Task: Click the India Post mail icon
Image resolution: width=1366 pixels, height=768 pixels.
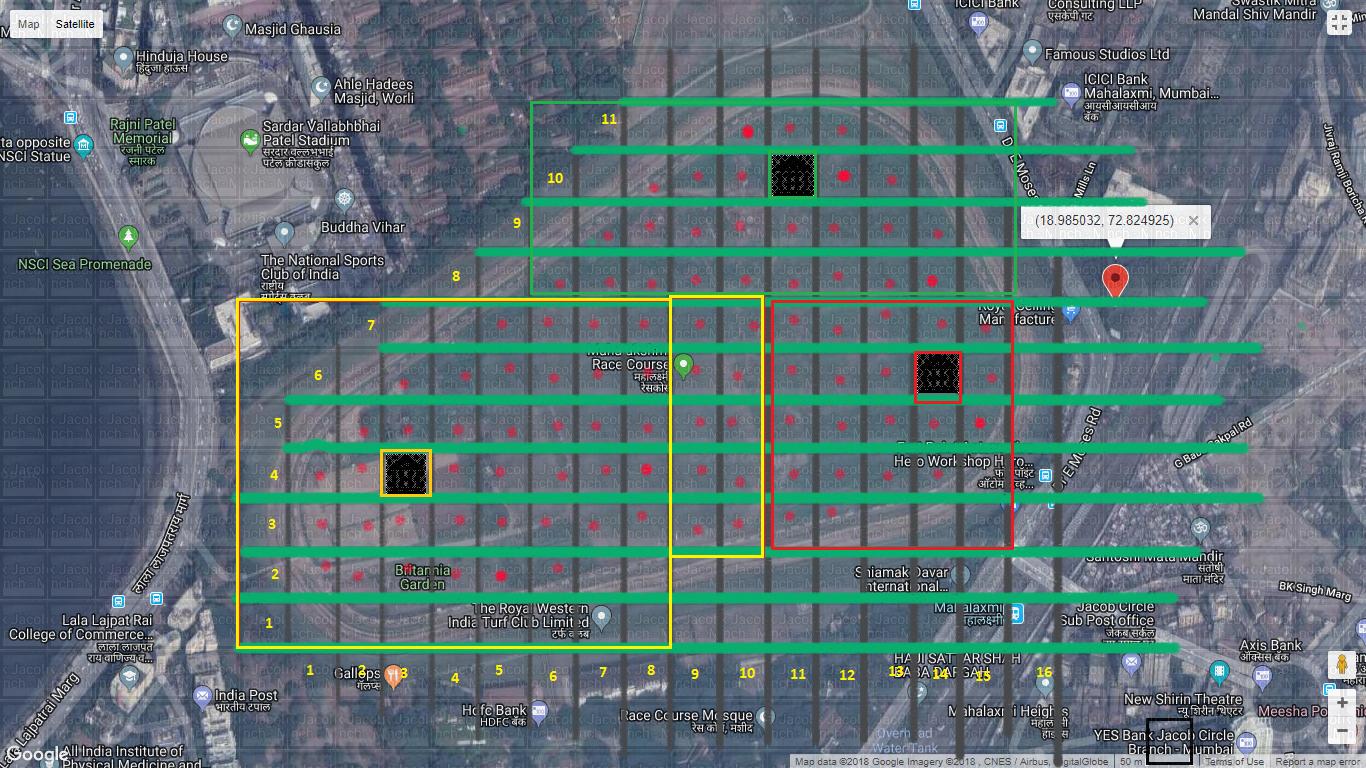Action: (202, 695)
